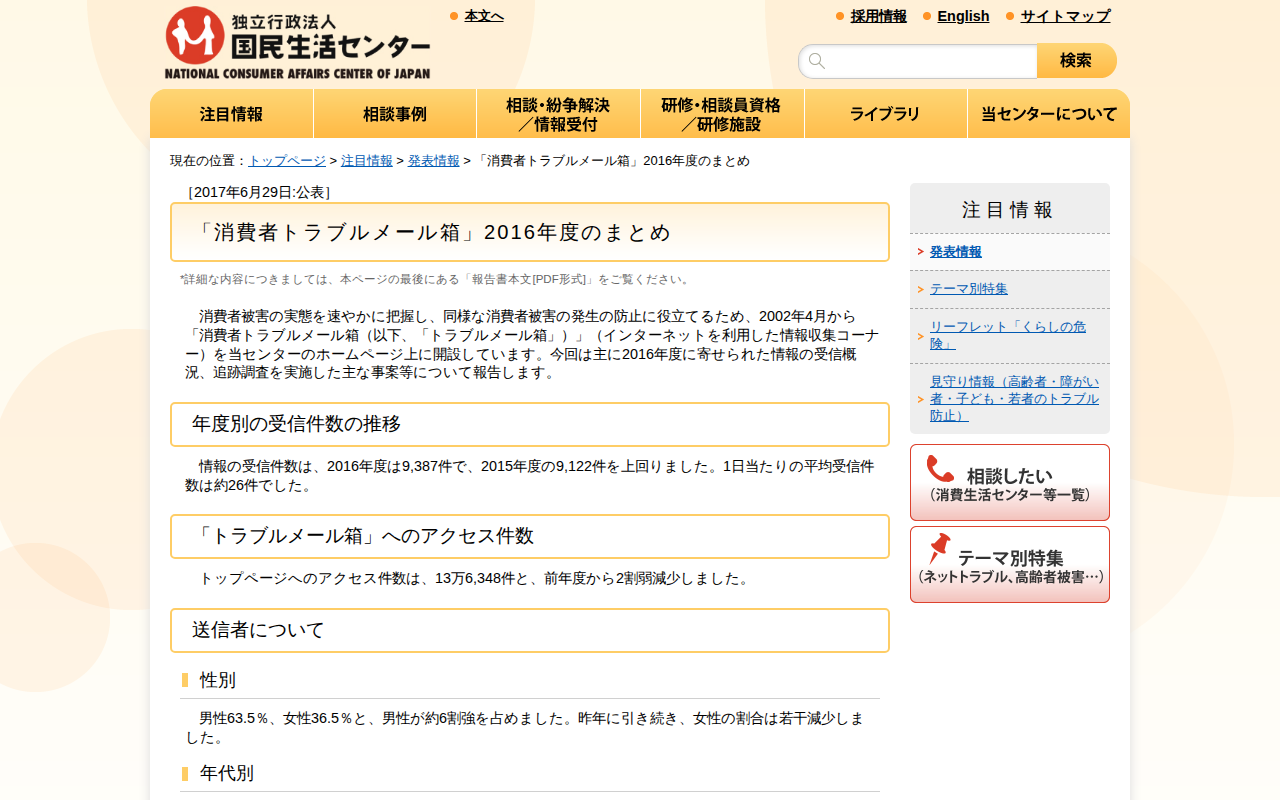Image resolution: width=1280 pixels, height=800 pixels.
Task: Click the magnifier icon in the search box
Action: (817, 61)
